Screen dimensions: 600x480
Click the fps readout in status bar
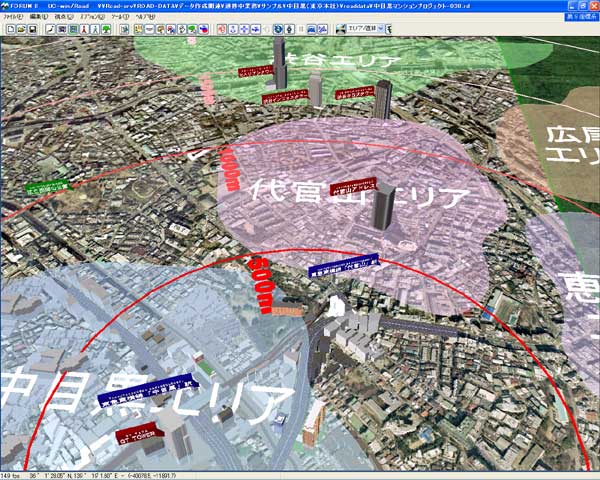[x=12, y=476]
